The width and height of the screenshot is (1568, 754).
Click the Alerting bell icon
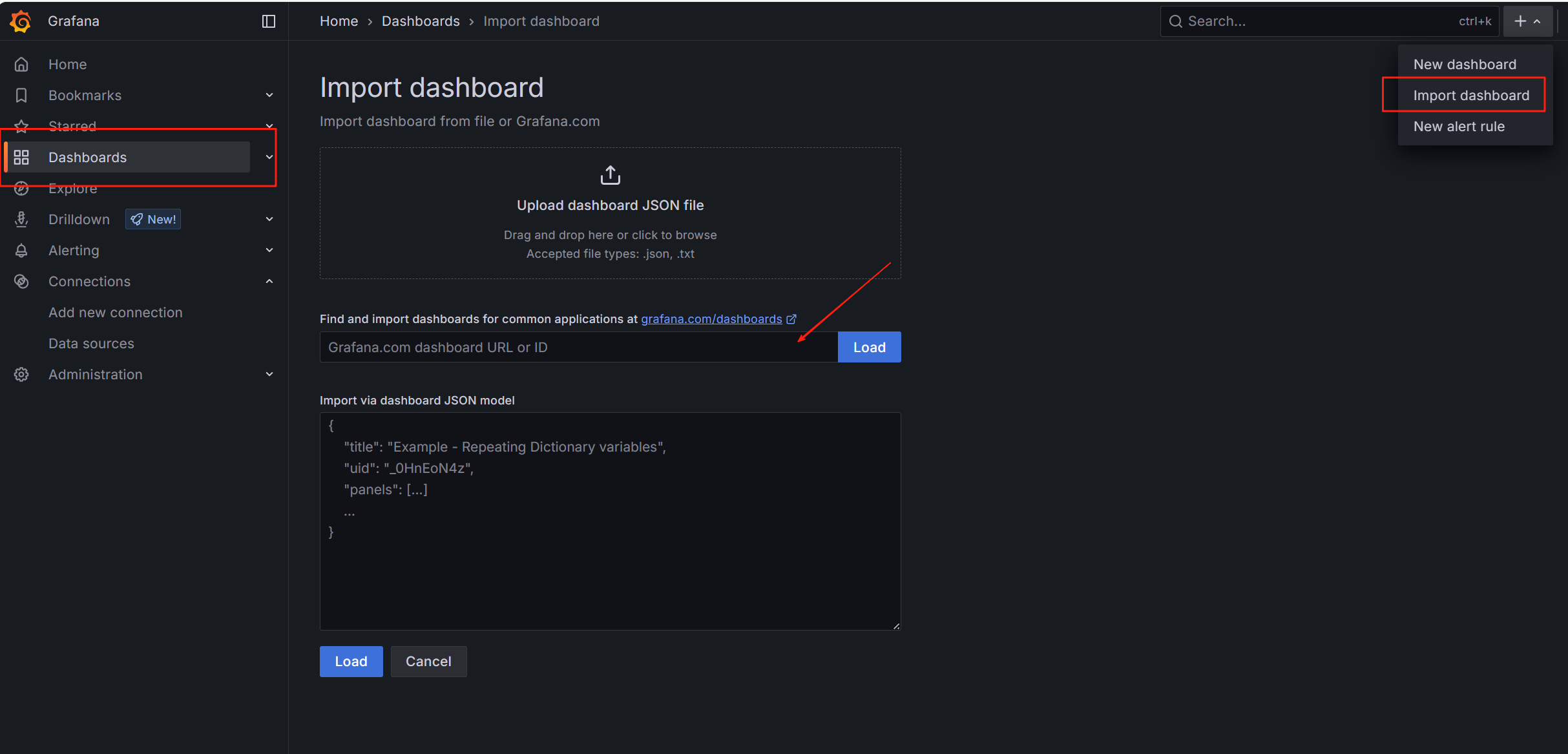(21, 251)
